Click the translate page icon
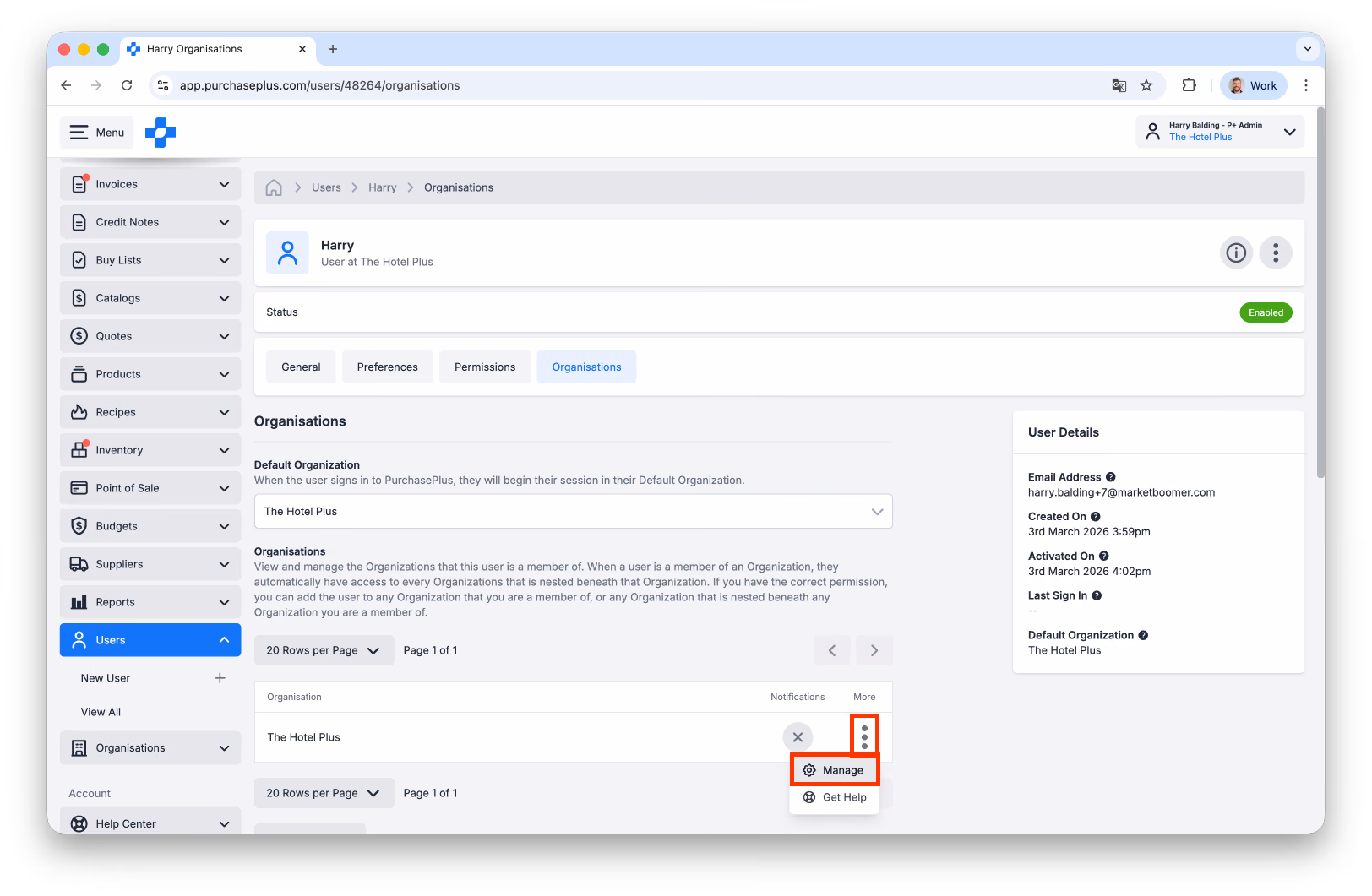 [x=1119, y=85]
